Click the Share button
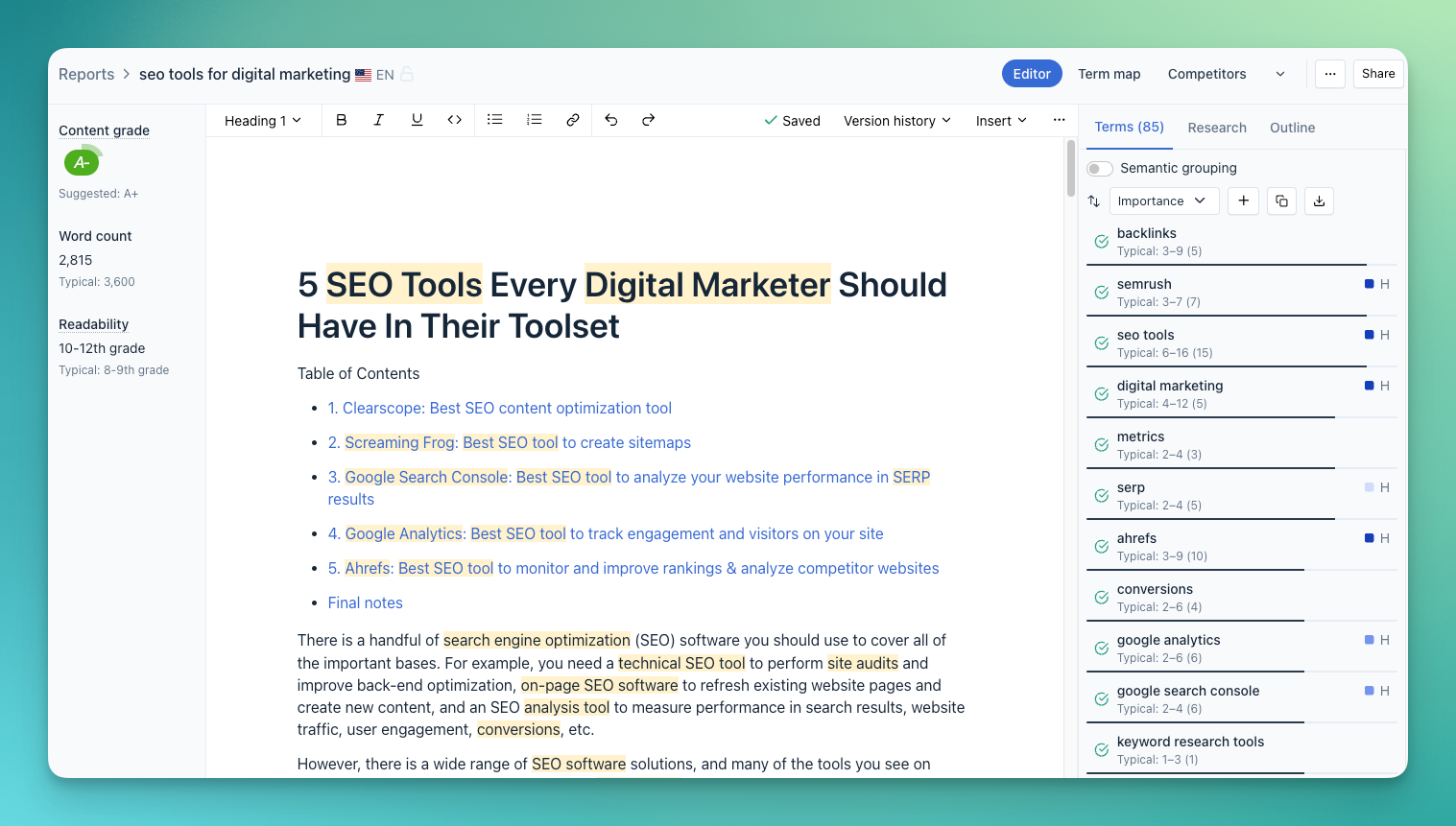This screenshot has height=826, width=1456. tap(1378, 74)
